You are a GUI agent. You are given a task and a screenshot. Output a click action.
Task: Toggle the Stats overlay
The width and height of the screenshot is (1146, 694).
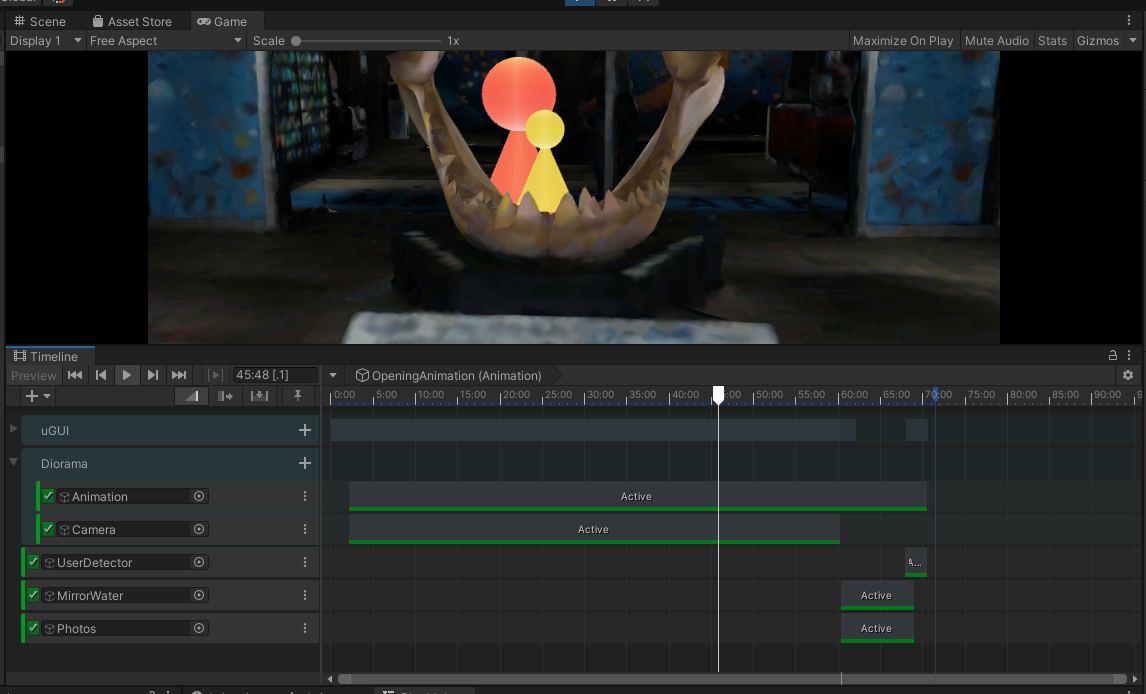click(x=1052, y=41)
